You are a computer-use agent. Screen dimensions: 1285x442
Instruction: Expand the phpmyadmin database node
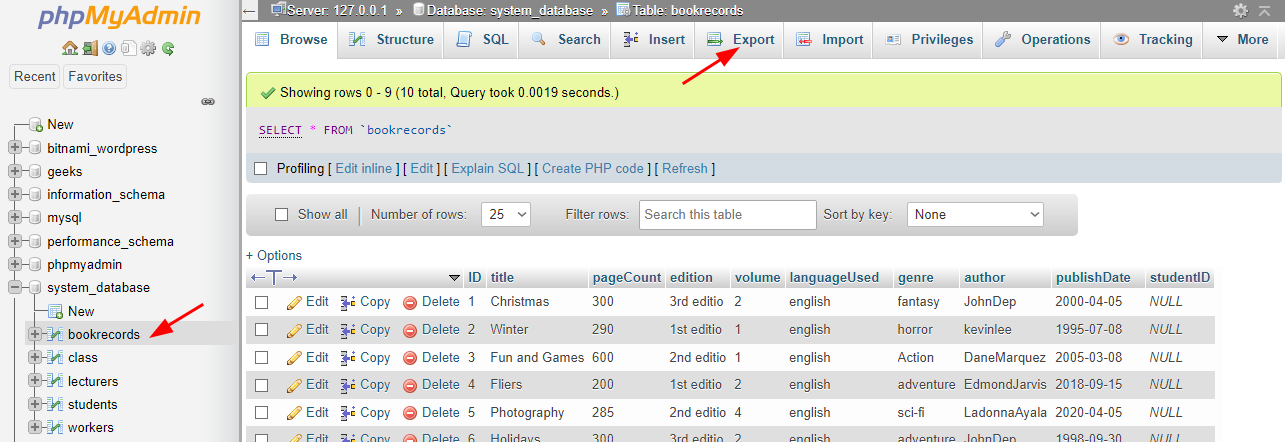click(15, 265)
